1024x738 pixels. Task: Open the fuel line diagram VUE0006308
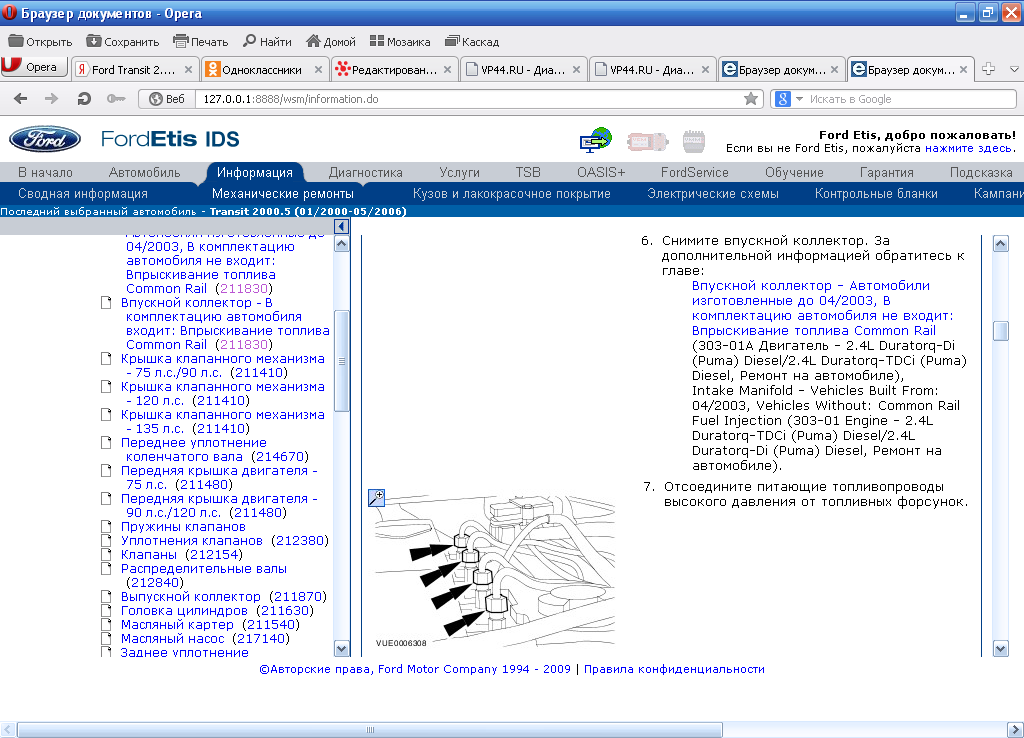[494, 571]
